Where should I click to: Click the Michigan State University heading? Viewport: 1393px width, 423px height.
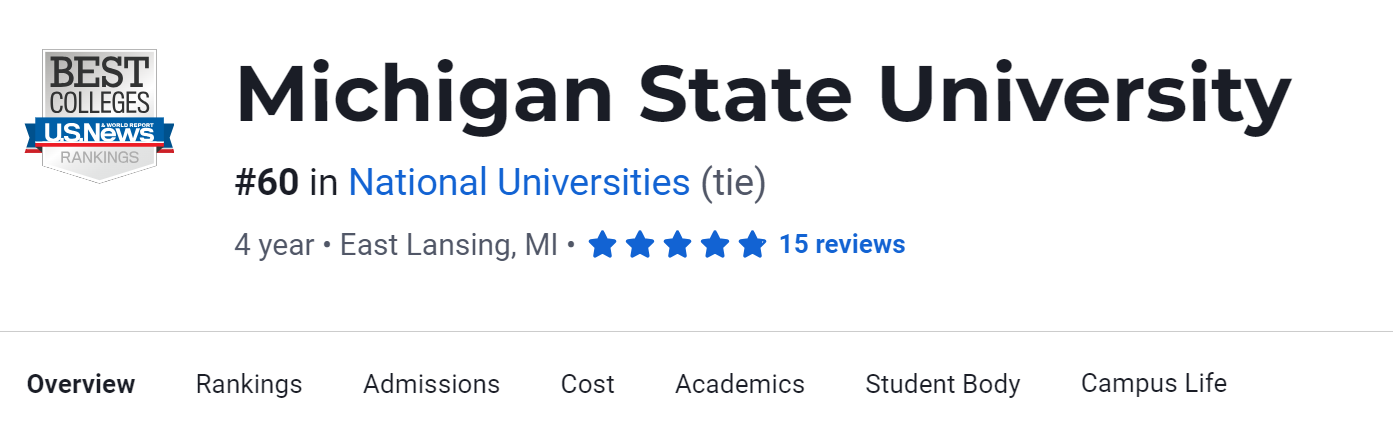[763, 95]
